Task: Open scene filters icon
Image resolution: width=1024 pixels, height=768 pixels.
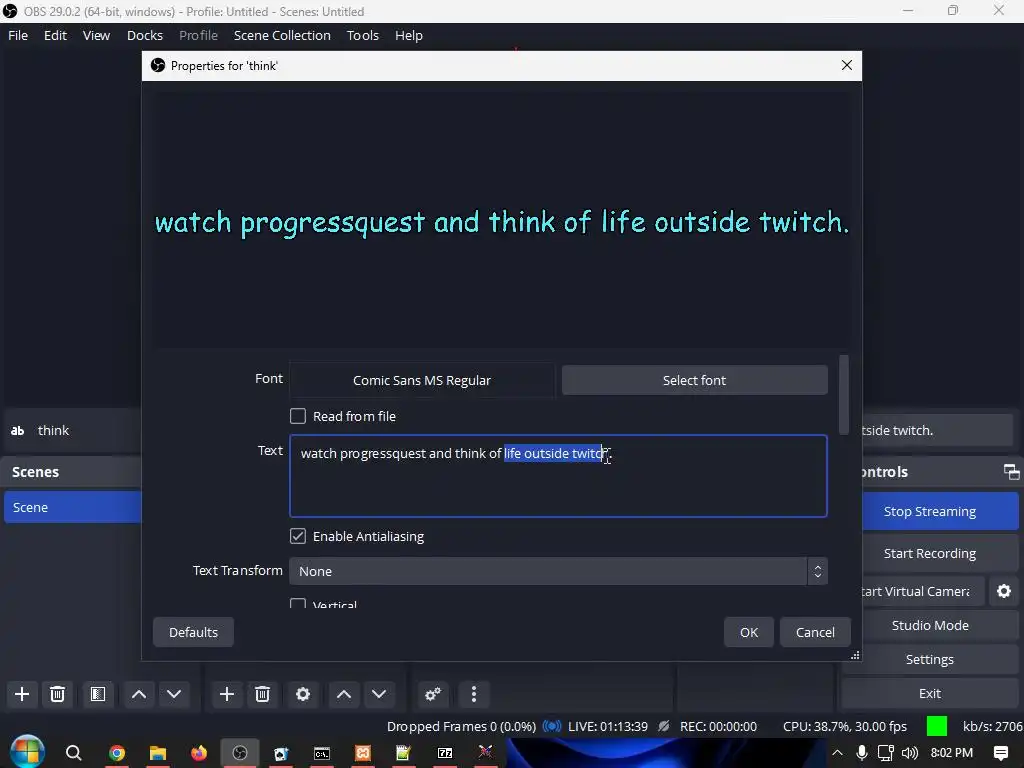Action: click(98, 694)
